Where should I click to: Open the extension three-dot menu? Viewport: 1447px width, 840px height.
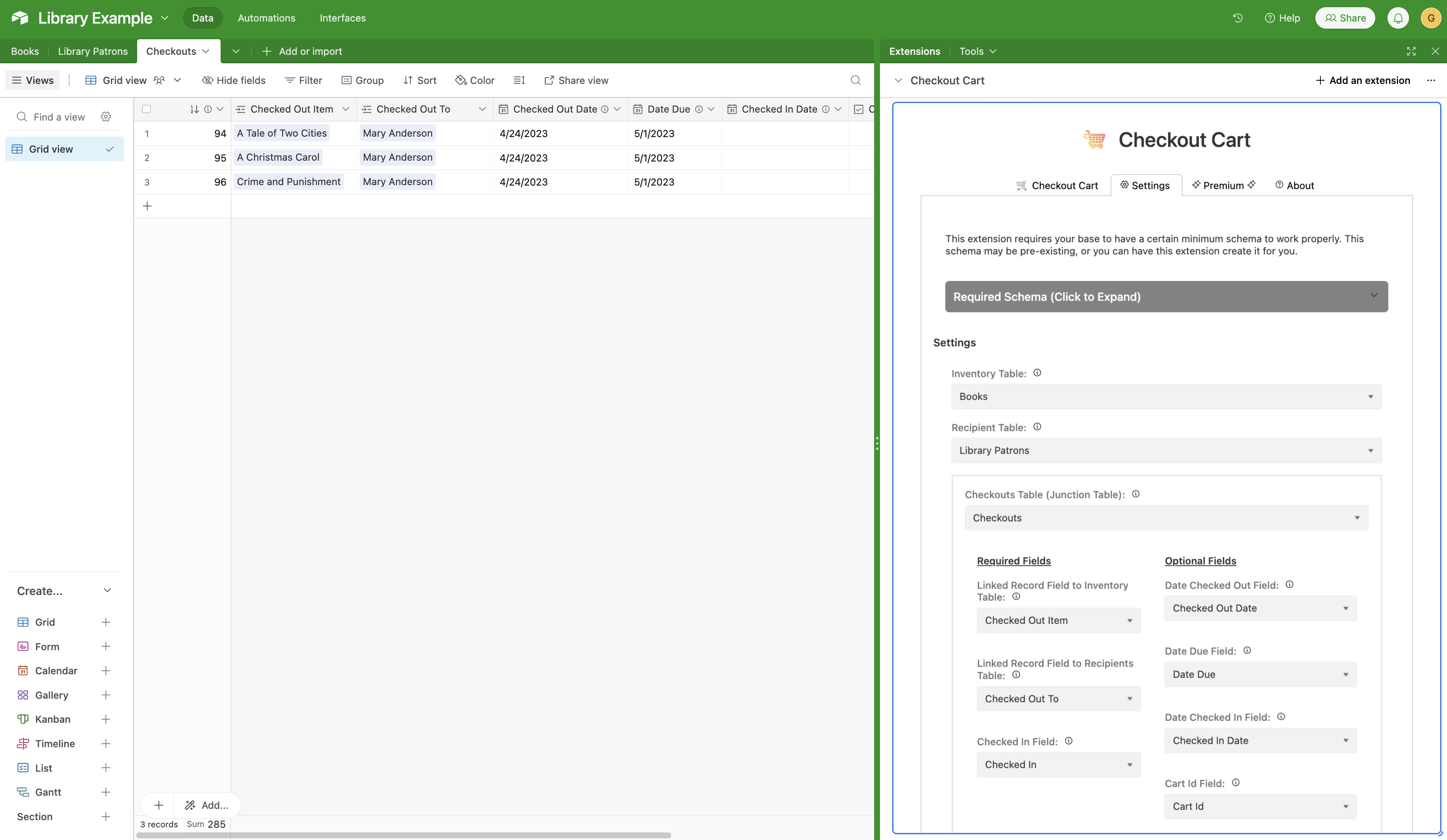coord(1431,80)
